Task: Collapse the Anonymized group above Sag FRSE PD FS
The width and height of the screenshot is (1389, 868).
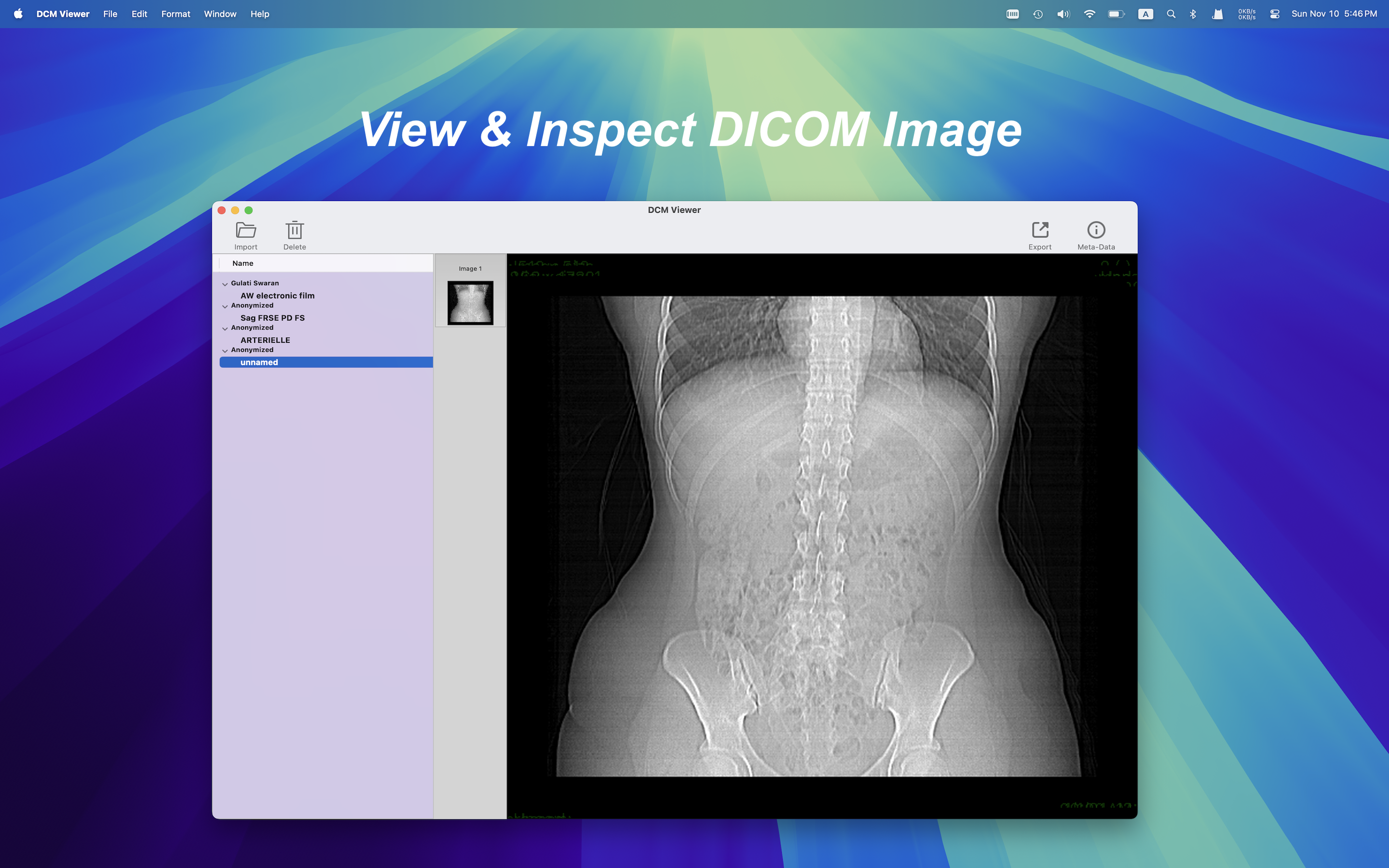Action: (x=225, y=306)
